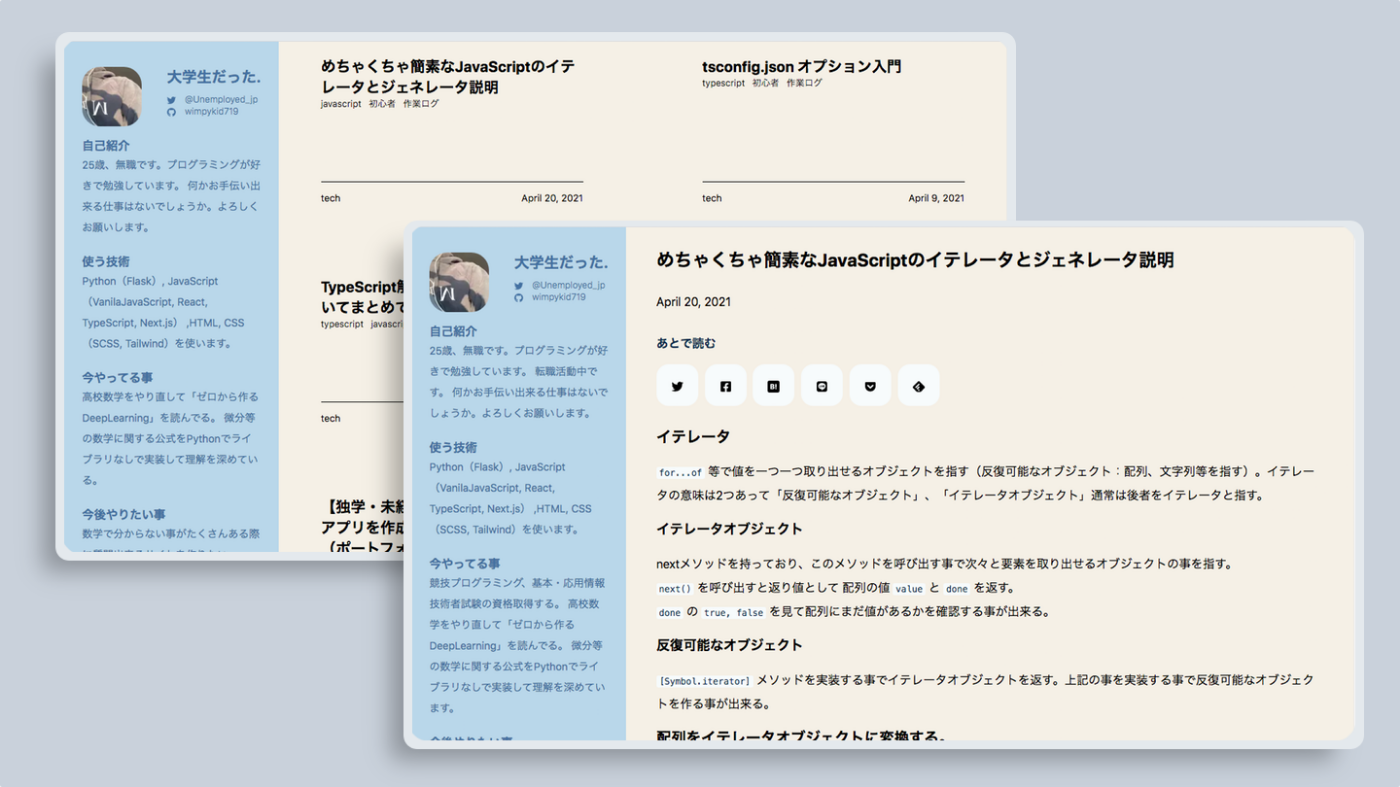This screenshot has width=1400, height=787.
Task: Click tech category on TypeScript article card
Action: pyautogui.click(x=331, y=418)
